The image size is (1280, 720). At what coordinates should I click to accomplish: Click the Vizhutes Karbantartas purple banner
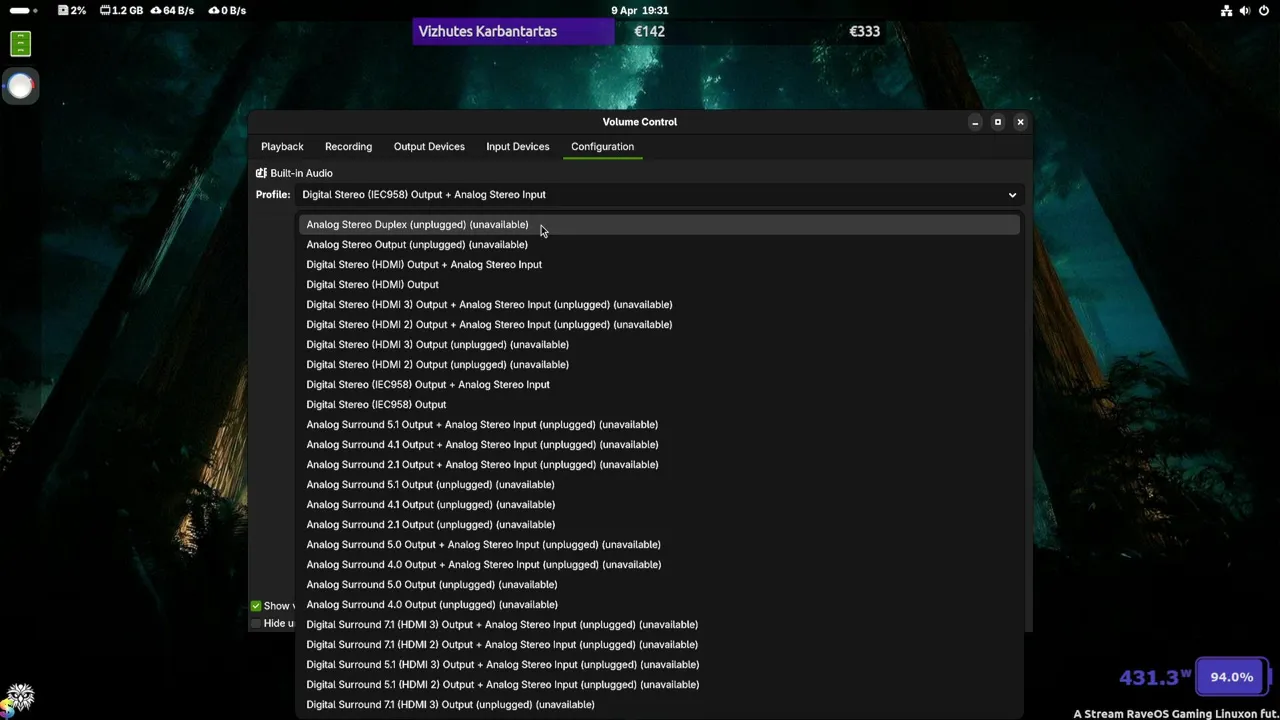coord(513,32)
